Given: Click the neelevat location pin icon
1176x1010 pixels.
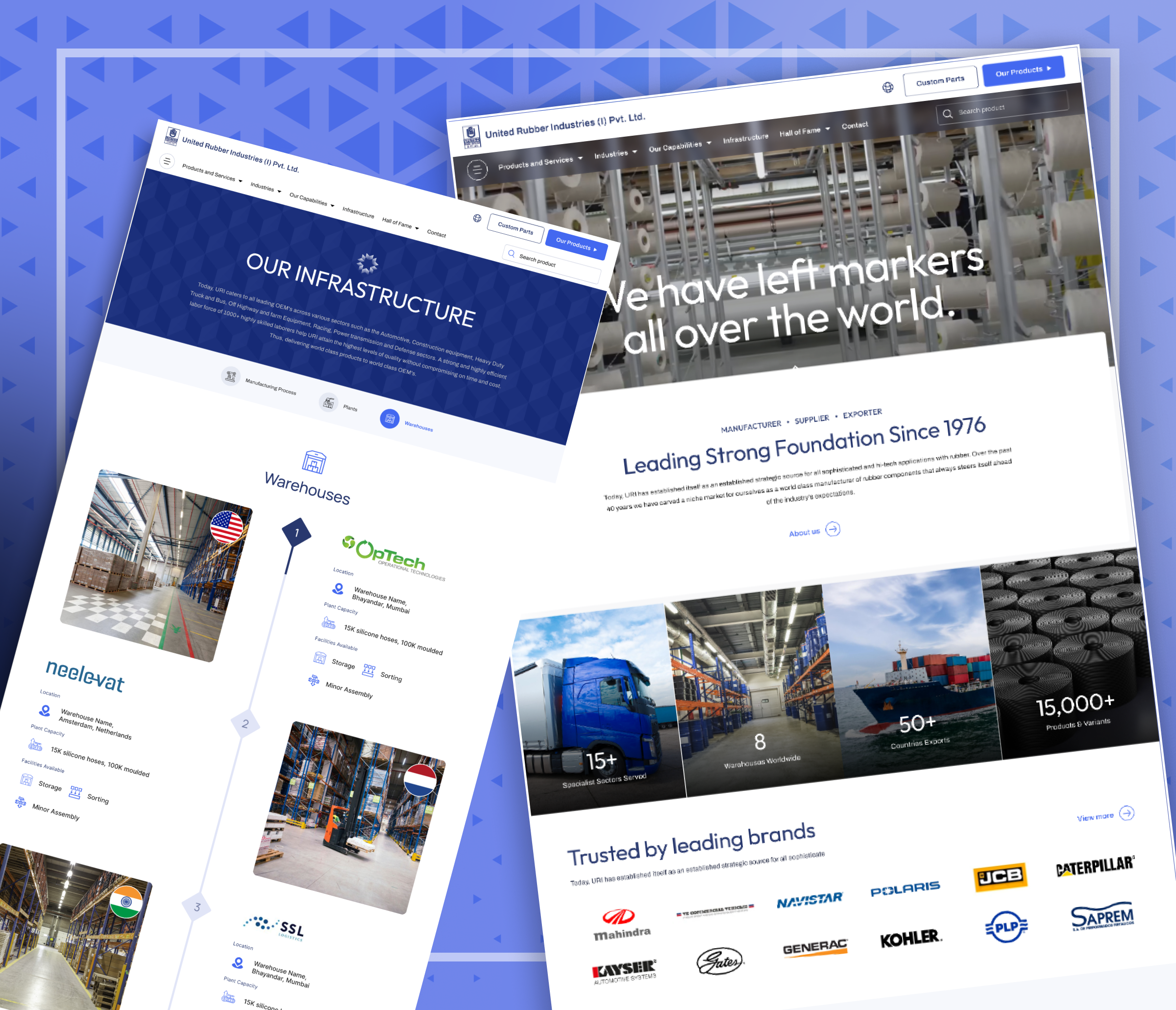Looking at the screenshot, I should (45, 710).
